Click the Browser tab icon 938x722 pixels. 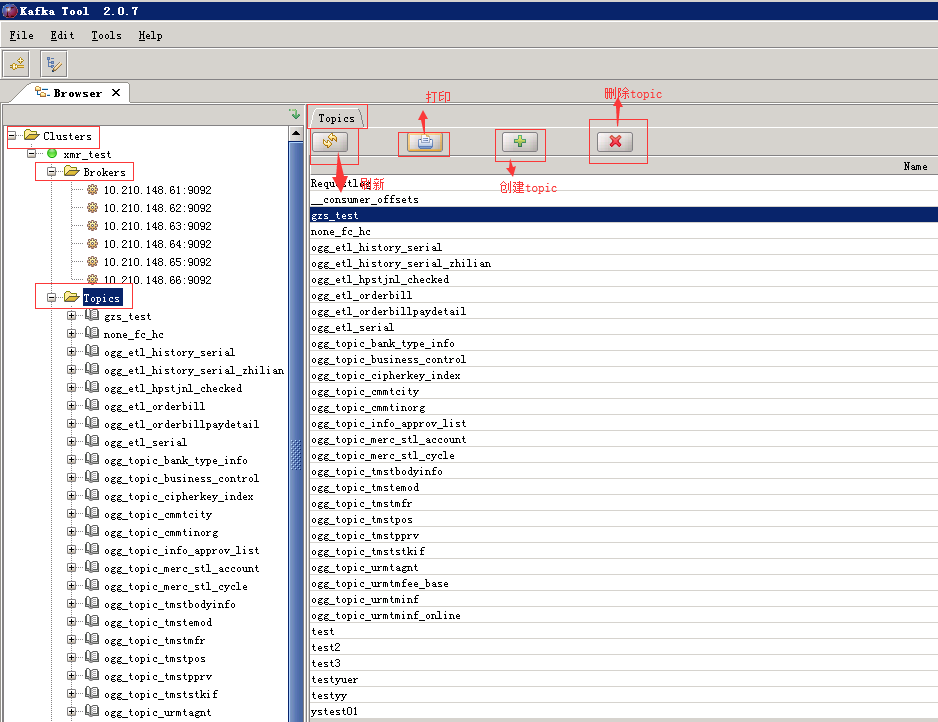point(41,92)
